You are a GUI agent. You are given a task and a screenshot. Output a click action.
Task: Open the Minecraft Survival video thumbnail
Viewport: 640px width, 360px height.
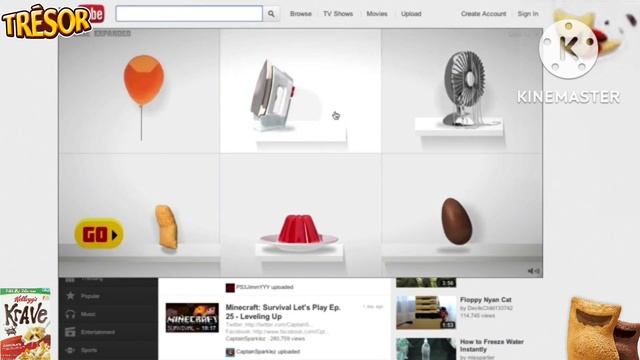[x=192, y=318]
